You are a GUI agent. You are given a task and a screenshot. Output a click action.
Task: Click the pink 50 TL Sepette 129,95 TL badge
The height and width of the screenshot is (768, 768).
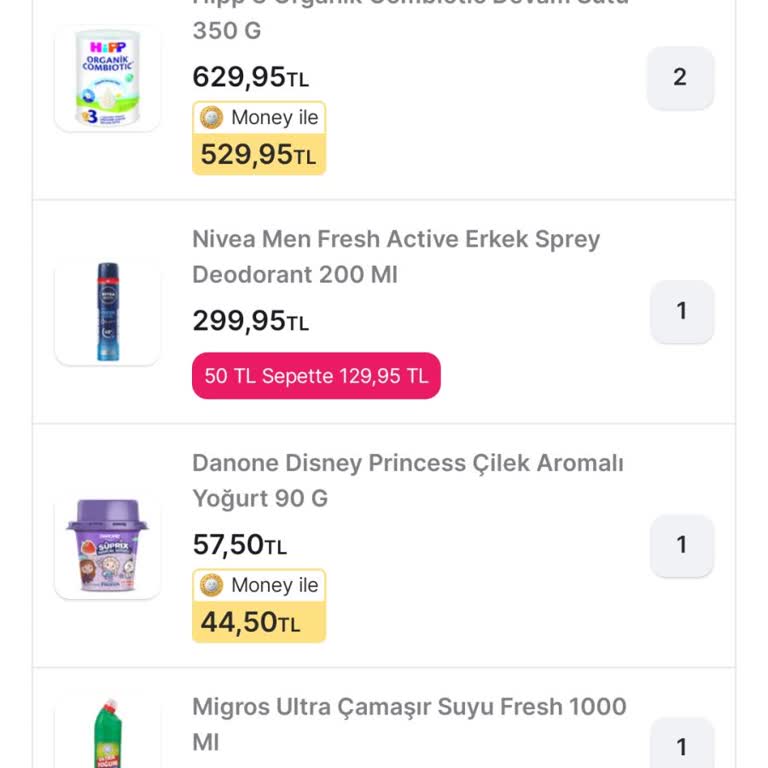click(x=316, y=376)
